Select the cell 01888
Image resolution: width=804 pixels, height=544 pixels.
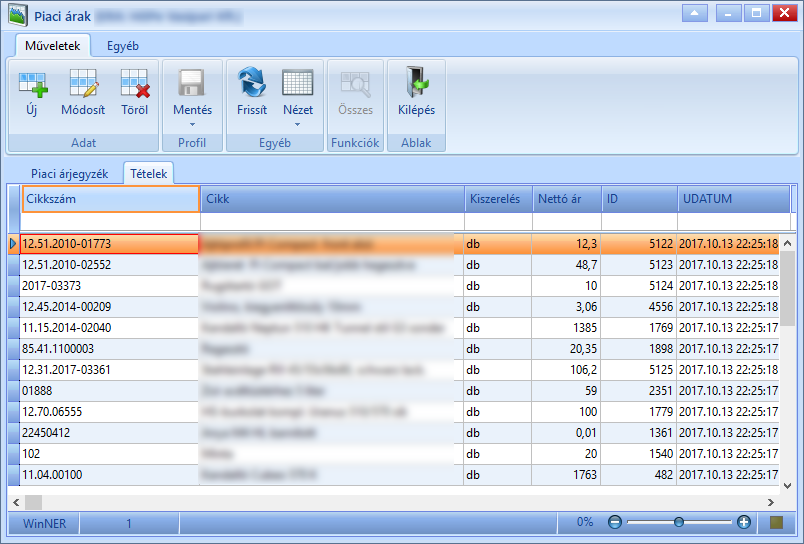[109, 391]
